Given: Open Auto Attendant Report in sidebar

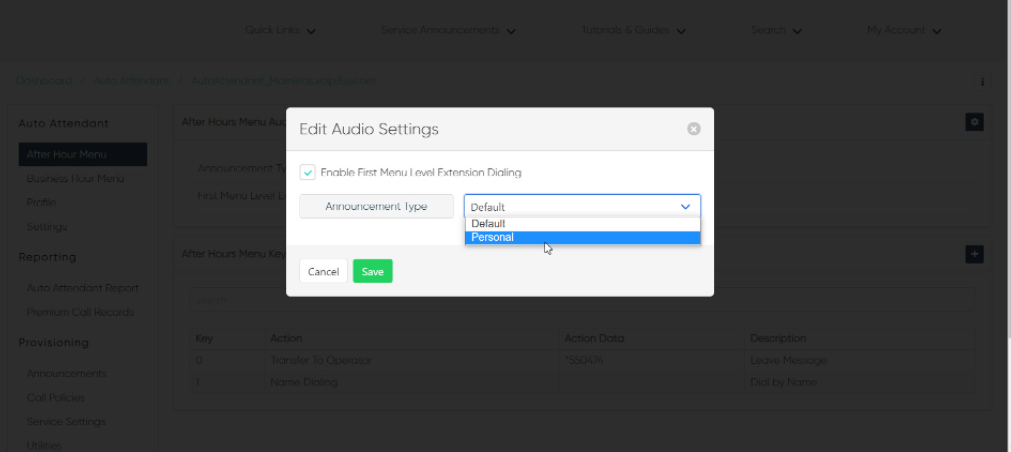Looking at the screenshot, I should (x=83, y=288).
